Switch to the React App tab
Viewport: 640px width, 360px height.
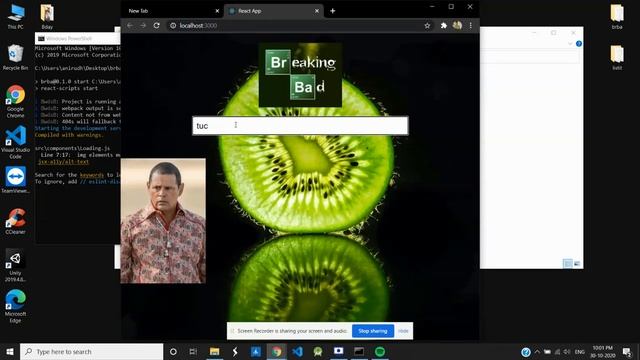[x=273, y=11]
